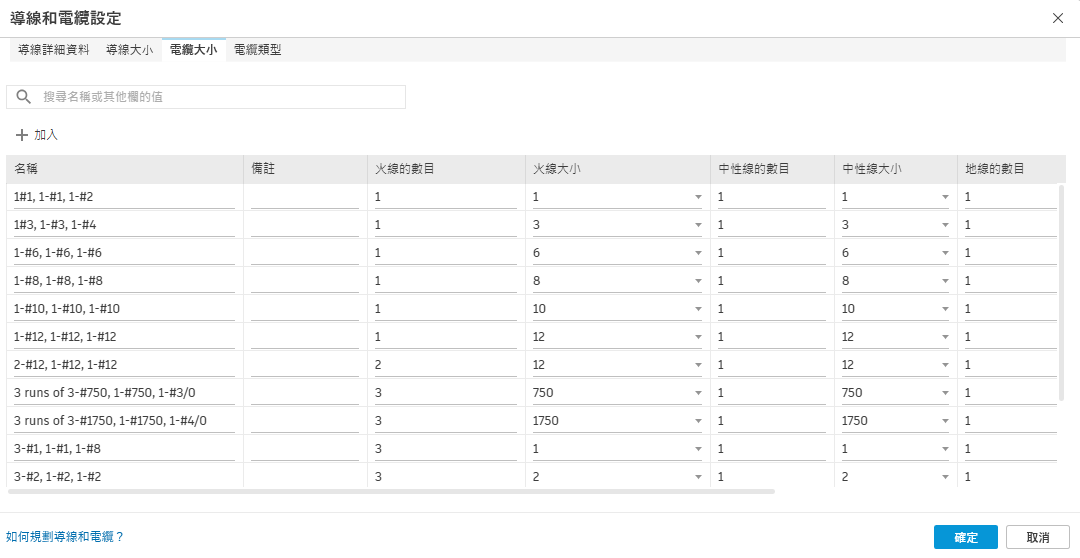Viewport: 1080px width, 558px height.
Task: Select the 電纜類型 tab
Action: 258,49
